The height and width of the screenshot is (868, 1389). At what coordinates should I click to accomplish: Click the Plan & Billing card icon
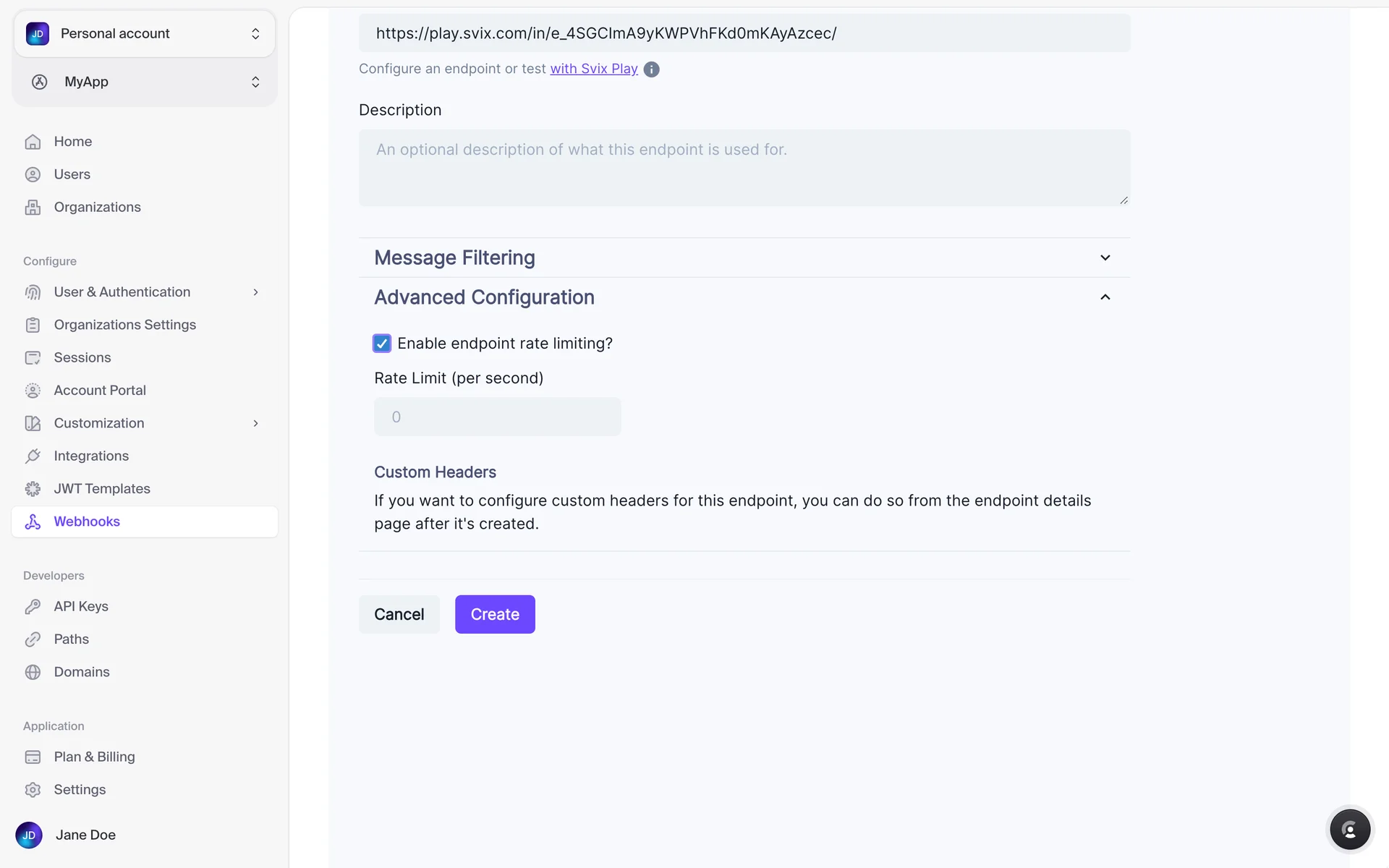[33, 757]
